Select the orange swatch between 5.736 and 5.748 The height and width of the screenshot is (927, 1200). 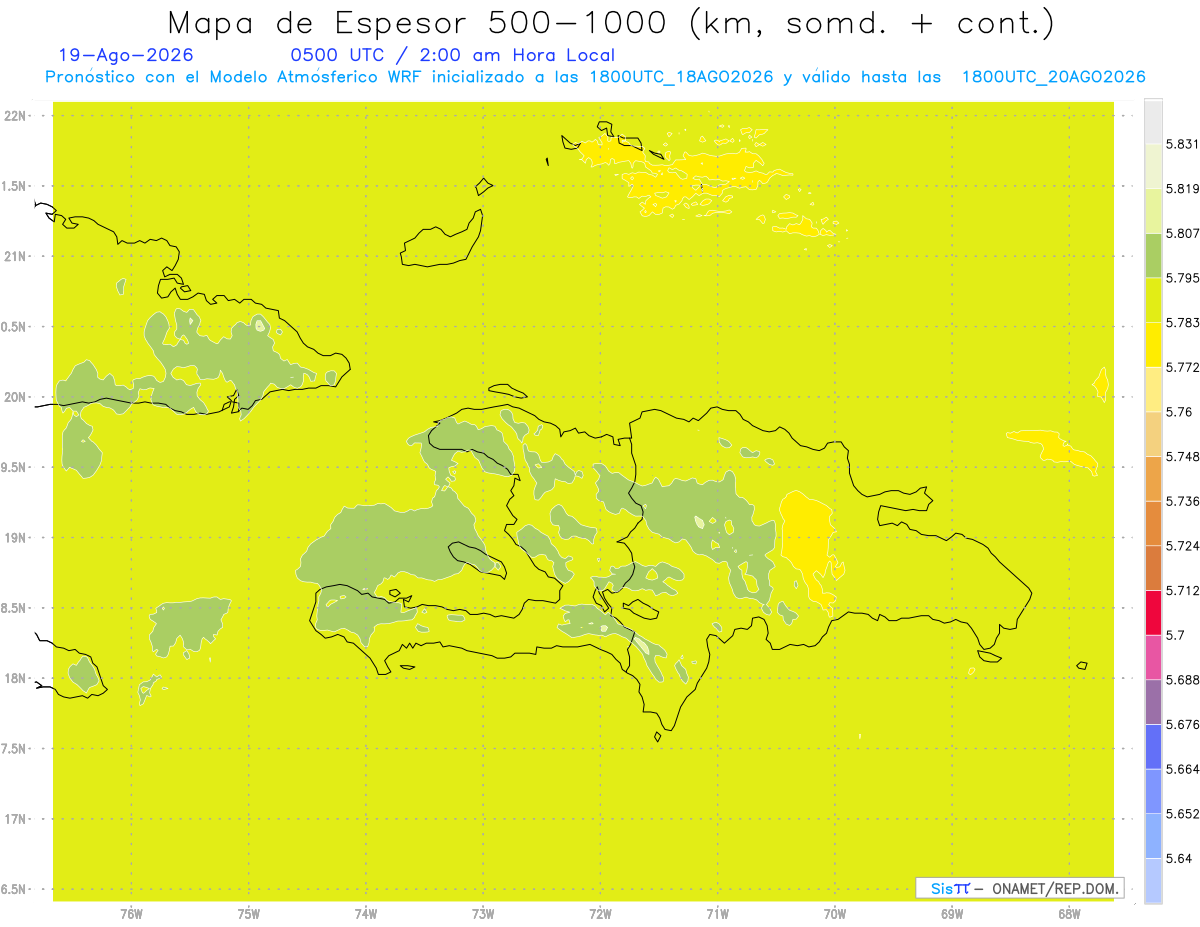point(1153,479)
